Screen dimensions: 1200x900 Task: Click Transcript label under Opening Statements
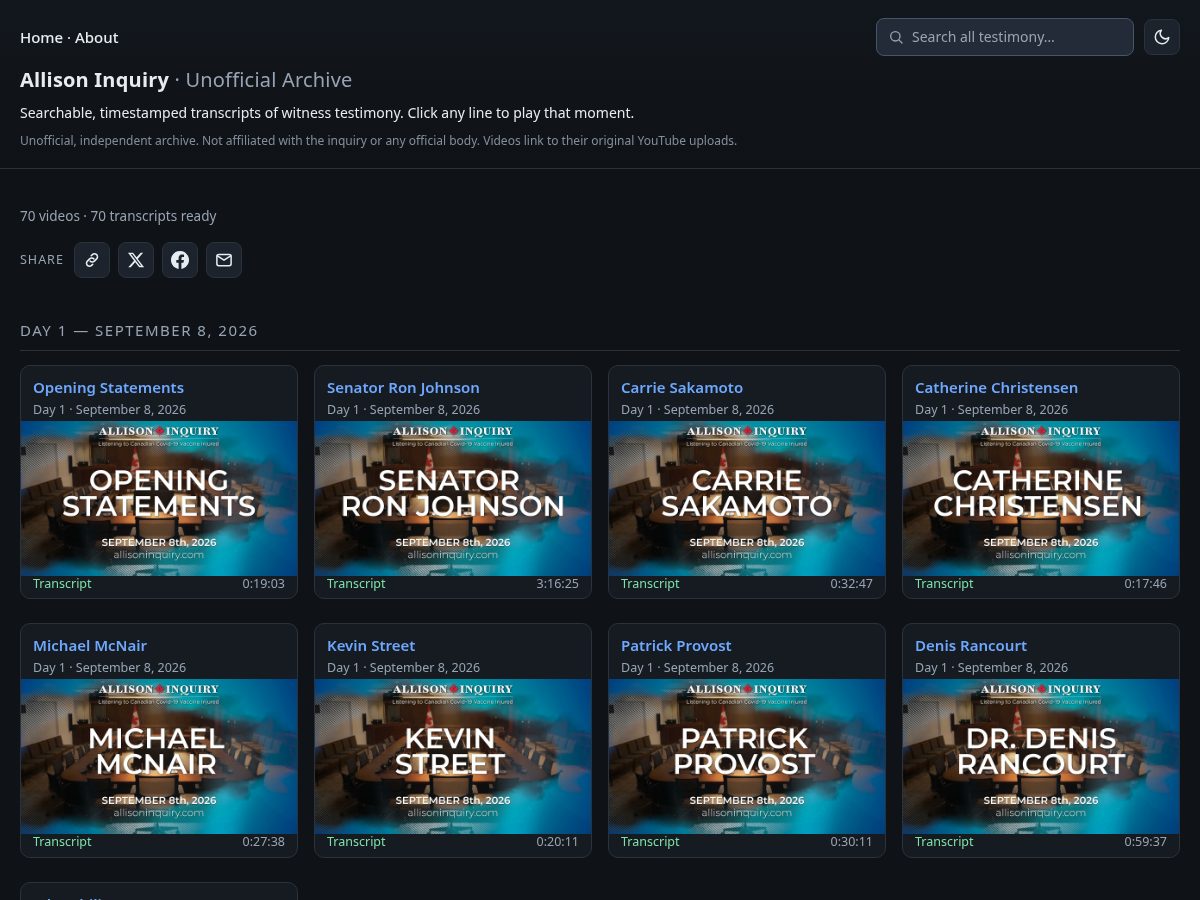[x=62, y=584]
